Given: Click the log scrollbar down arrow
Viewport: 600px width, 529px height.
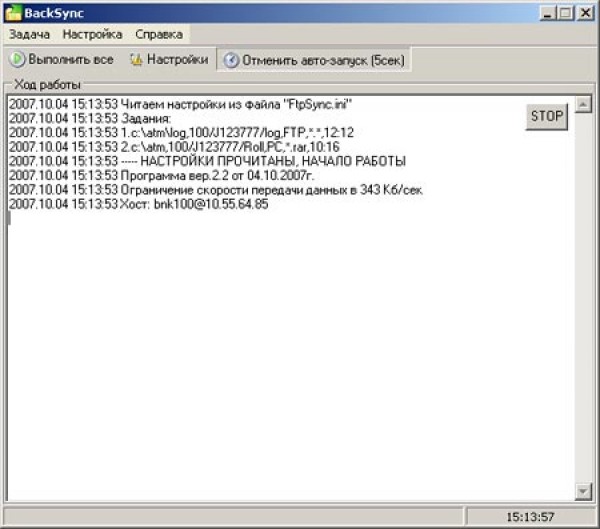Looking at the screenshot, I should click(x=583, y=491).
